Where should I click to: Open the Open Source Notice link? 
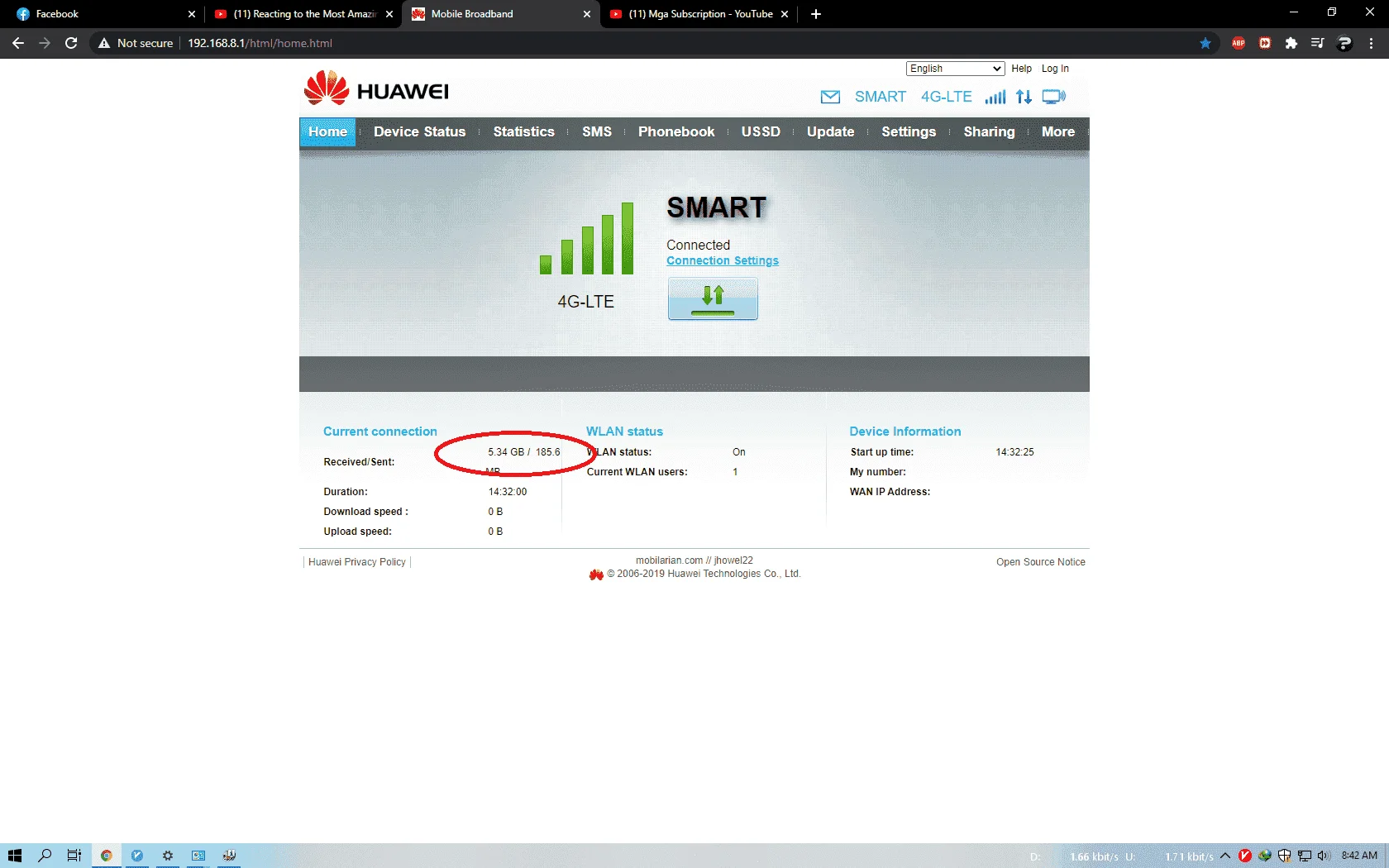click(x=1040, y=562)
